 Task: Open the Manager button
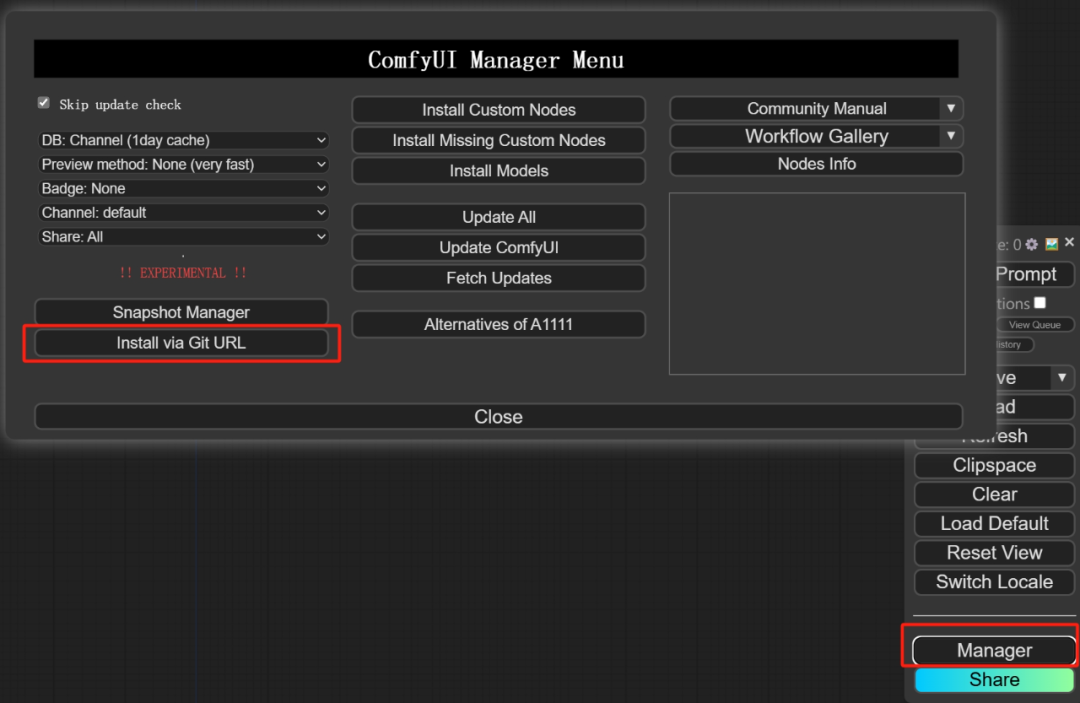pos(994,650)
